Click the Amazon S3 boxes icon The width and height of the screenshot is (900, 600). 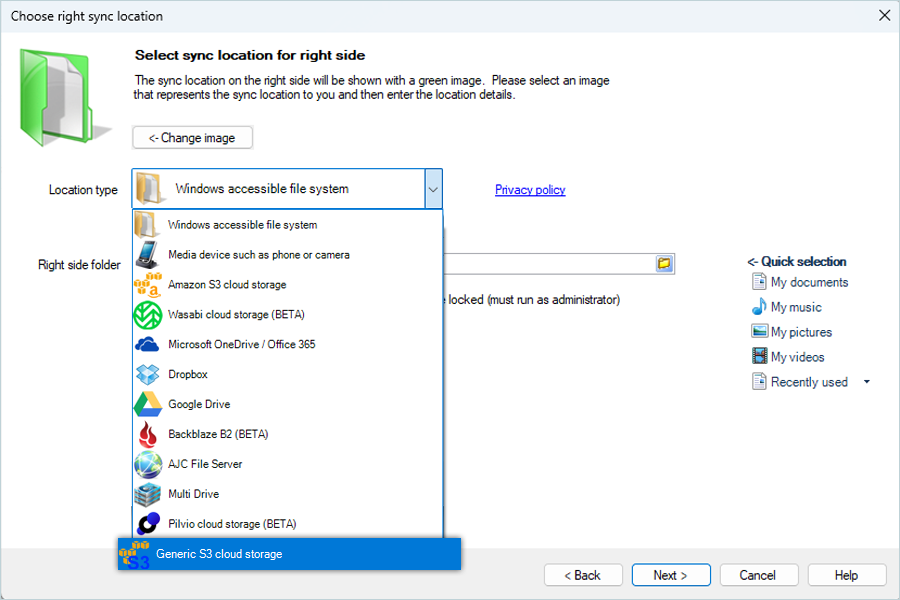(148, 284)
